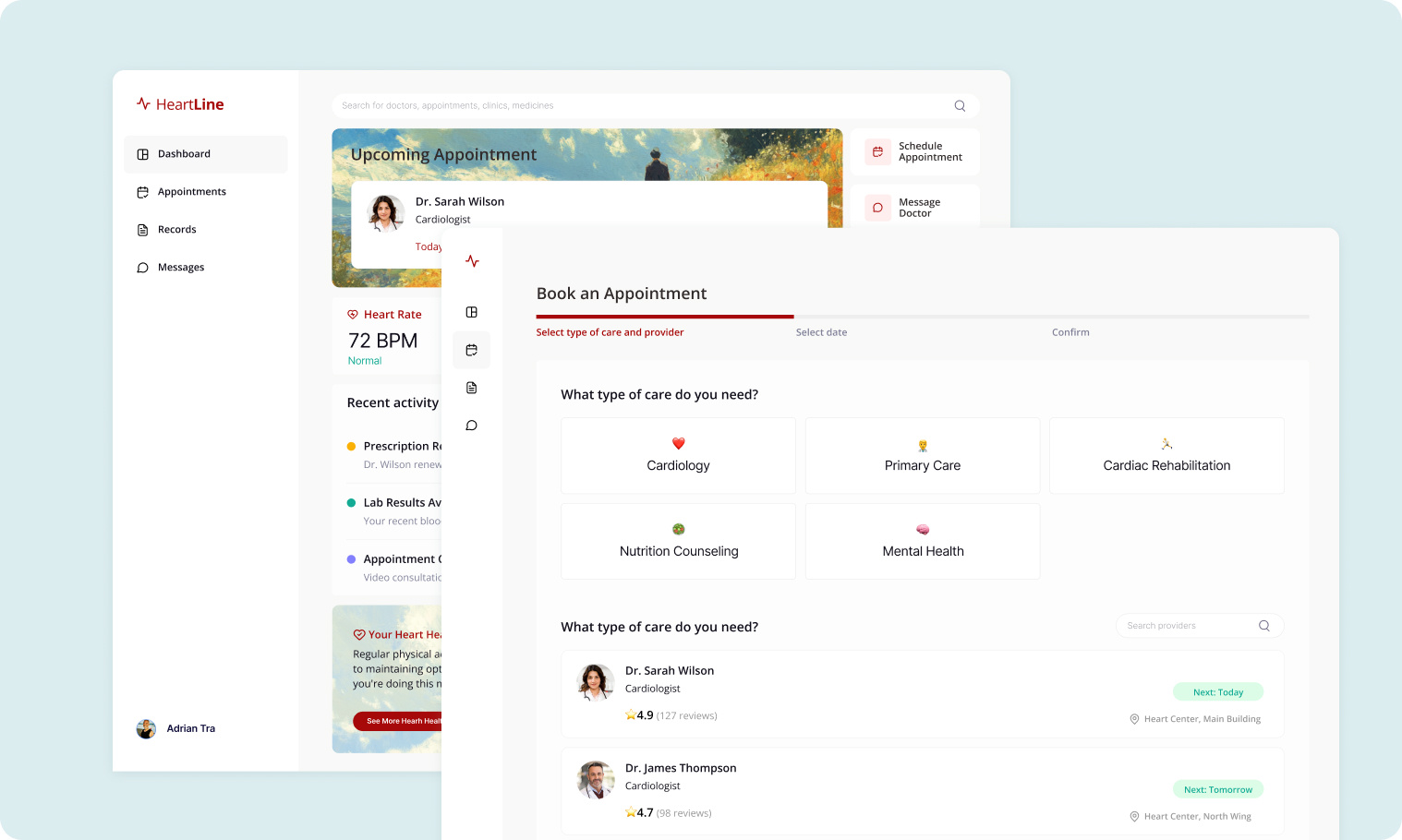Select the Cardiology care type card
Viewport: 1402px width, 840px height.
point(678,455)
